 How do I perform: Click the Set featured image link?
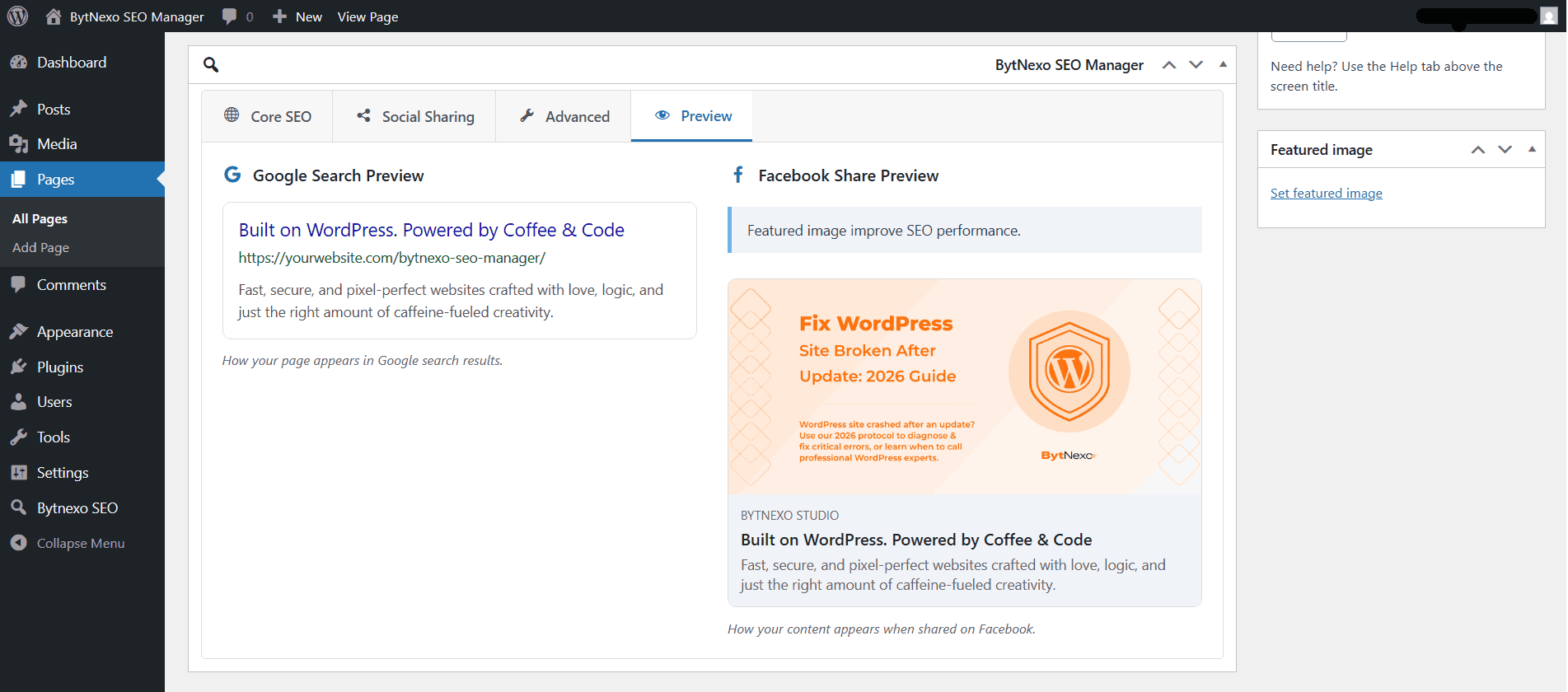[1326, 194]
